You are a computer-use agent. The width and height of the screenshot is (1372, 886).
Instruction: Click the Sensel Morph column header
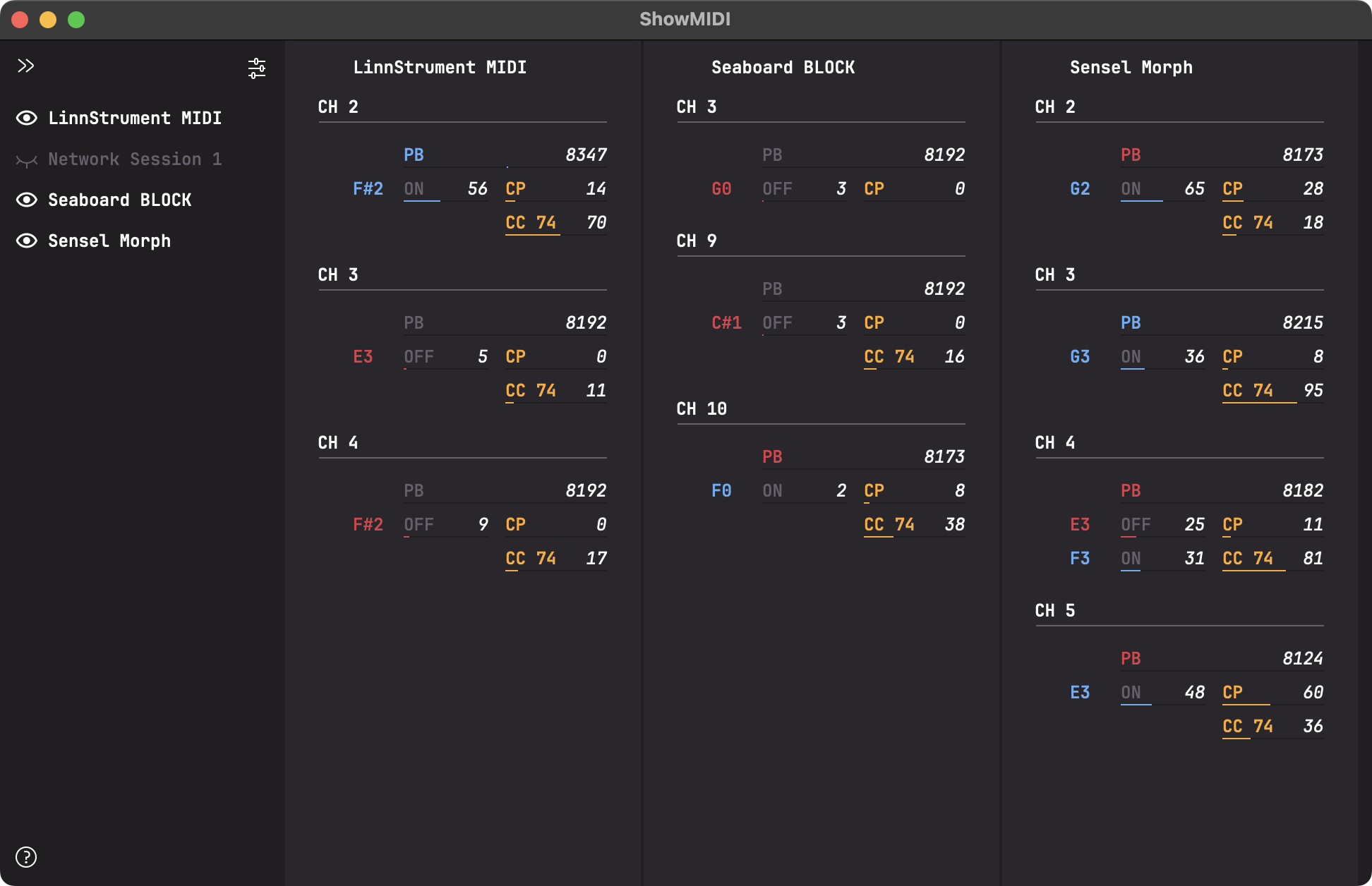click(1131, 67)
